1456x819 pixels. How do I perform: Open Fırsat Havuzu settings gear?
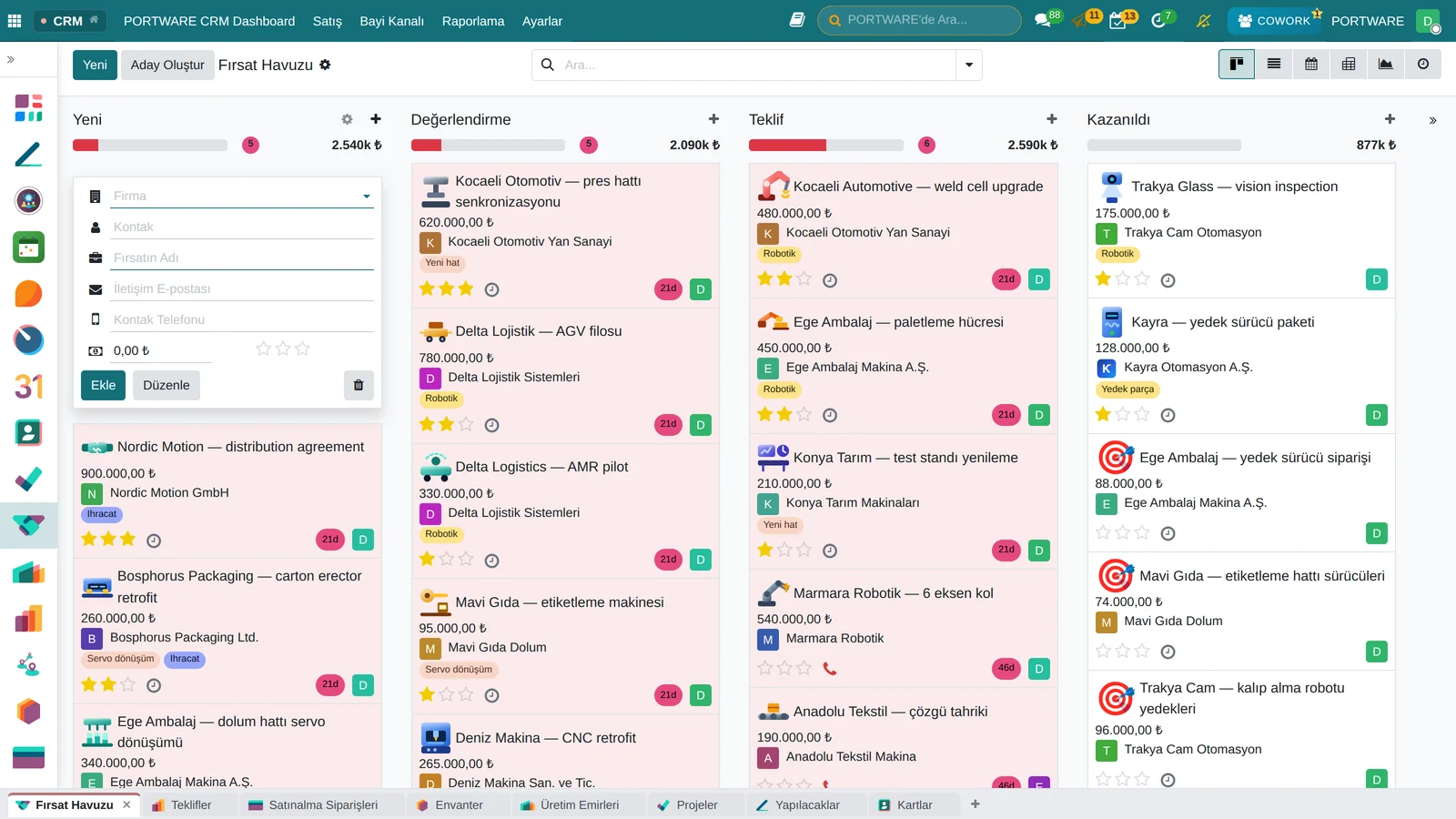[325, 65]
